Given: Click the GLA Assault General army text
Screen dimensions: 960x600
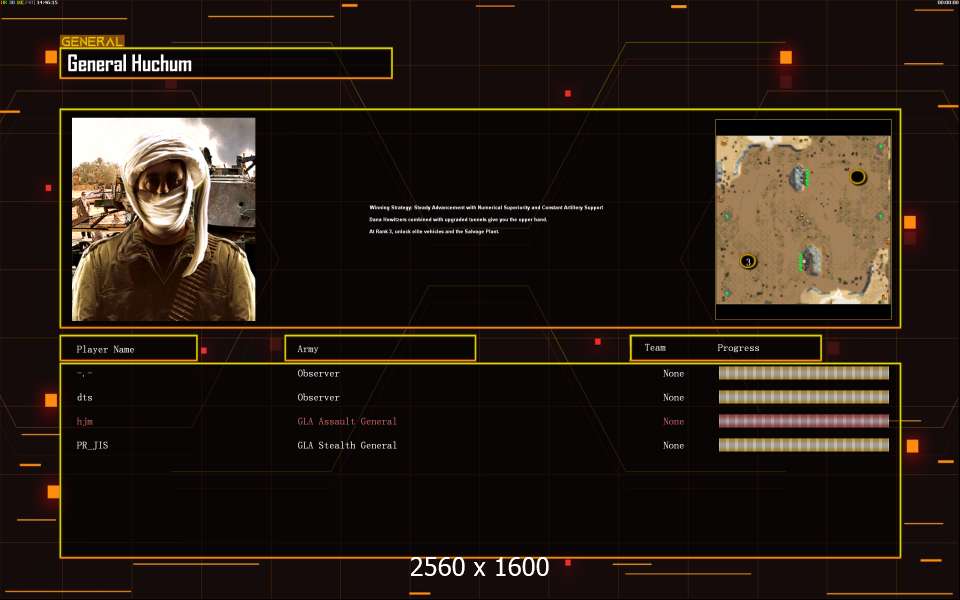Looking at the screenshot, I should click(x=347, y=422).
